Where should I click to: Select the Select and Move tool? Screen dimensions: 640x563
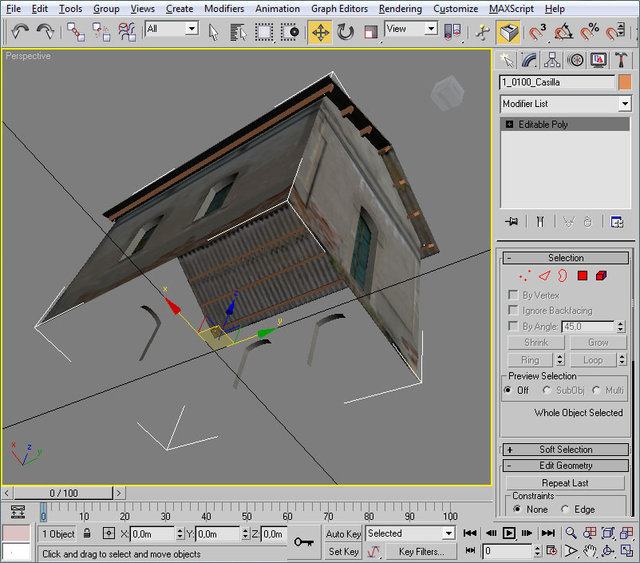(320, 31)
